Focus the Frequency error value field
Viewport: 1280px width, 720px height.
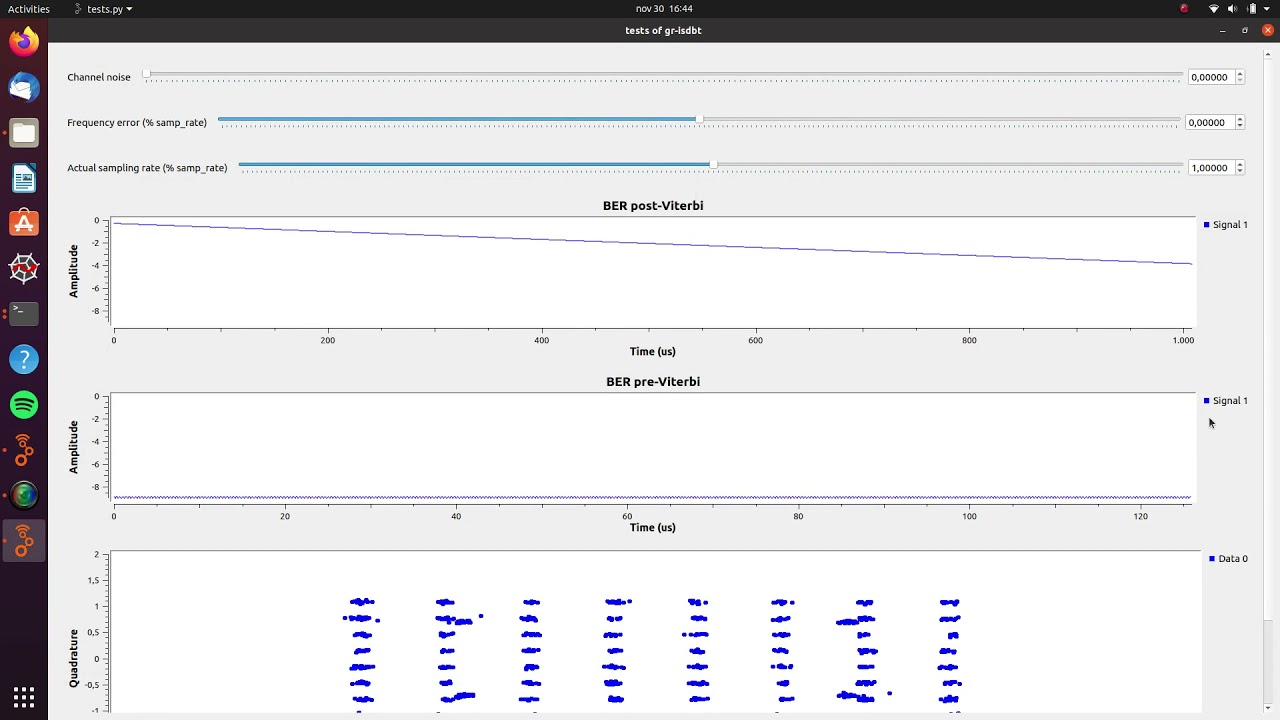1210,122
